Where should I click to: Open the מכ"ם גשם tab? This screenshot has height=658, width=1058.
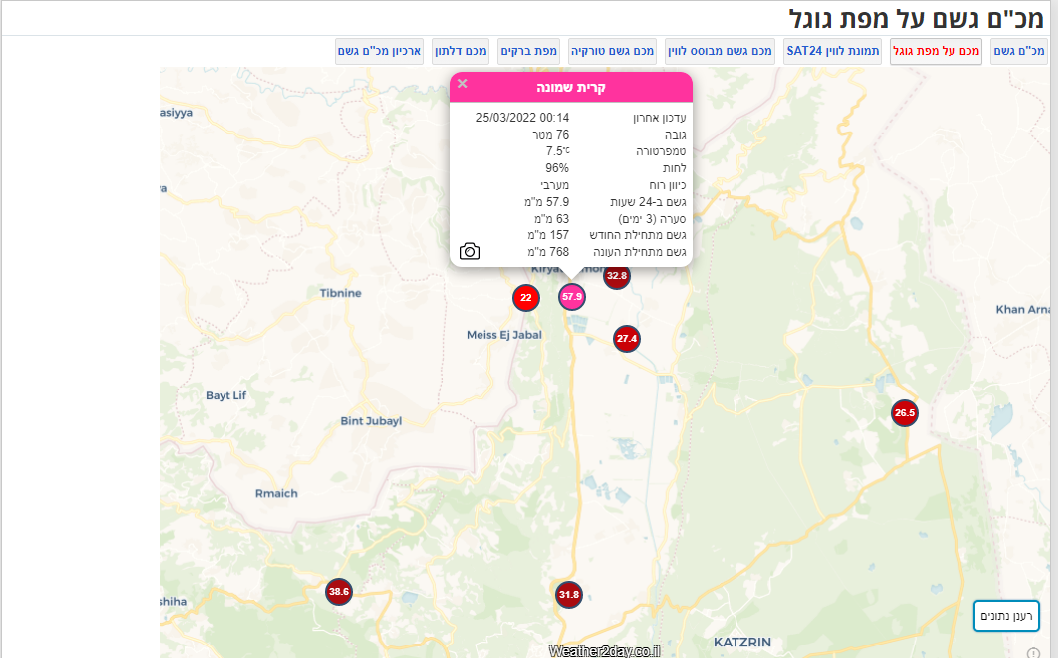pyautogui.click(x=1018, y=51)
